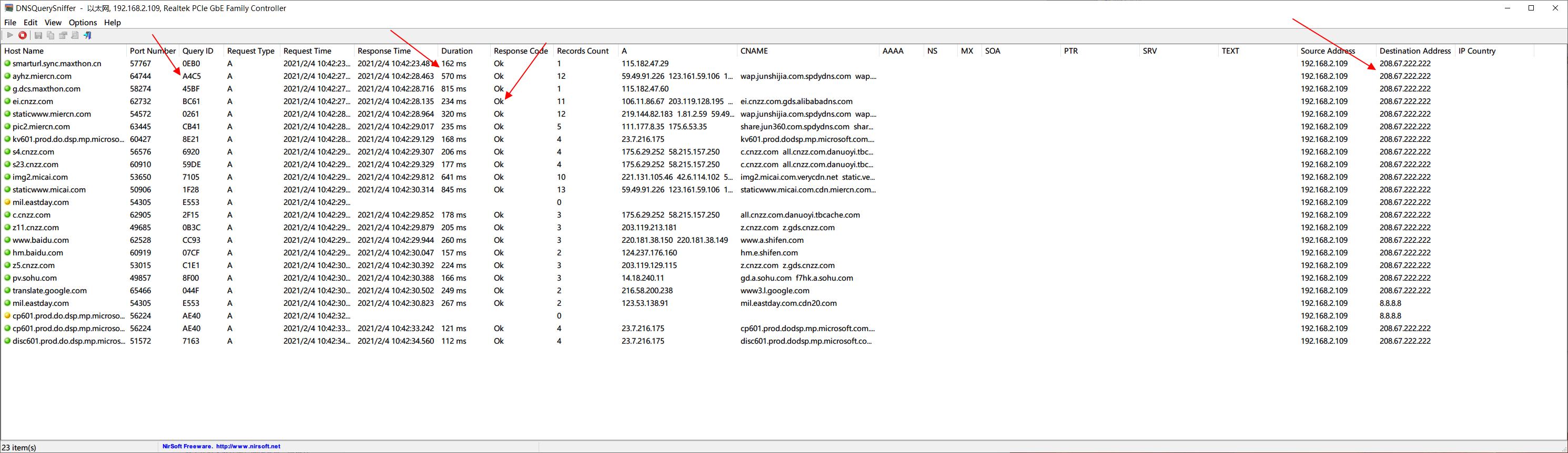Sort rows by Response Code column header
1568x453 pixels.
(x=520, y=51)
